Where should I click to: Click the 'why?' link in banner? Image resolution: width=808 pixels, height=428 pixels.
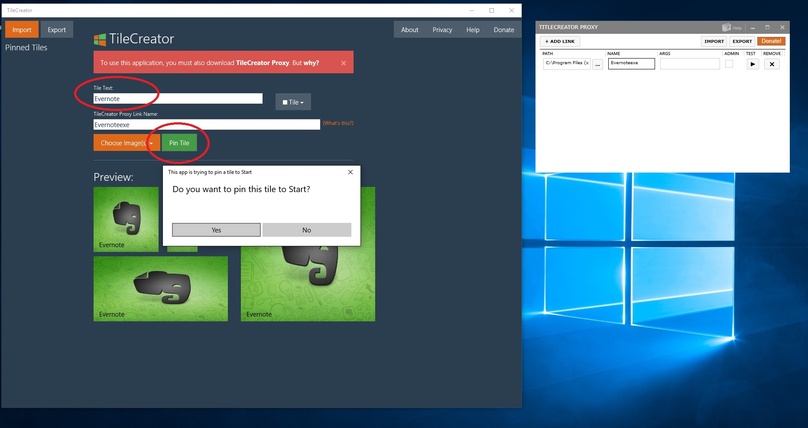pyautogui.click(x=311, y=63)
